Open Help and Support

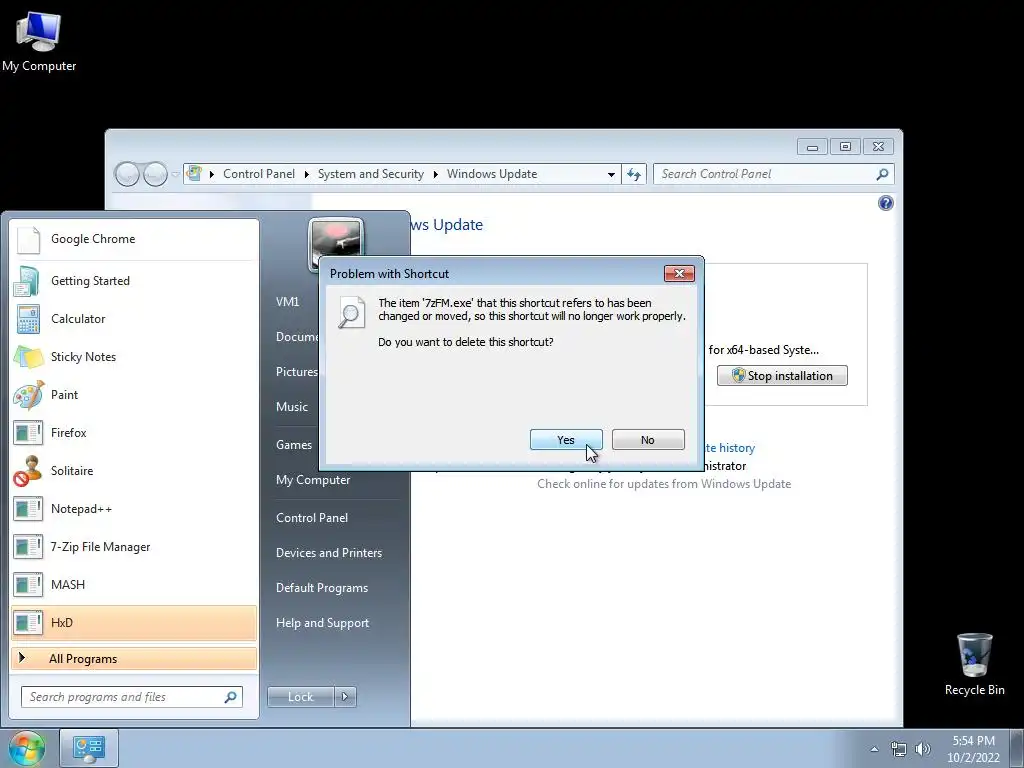click(322, 623)
